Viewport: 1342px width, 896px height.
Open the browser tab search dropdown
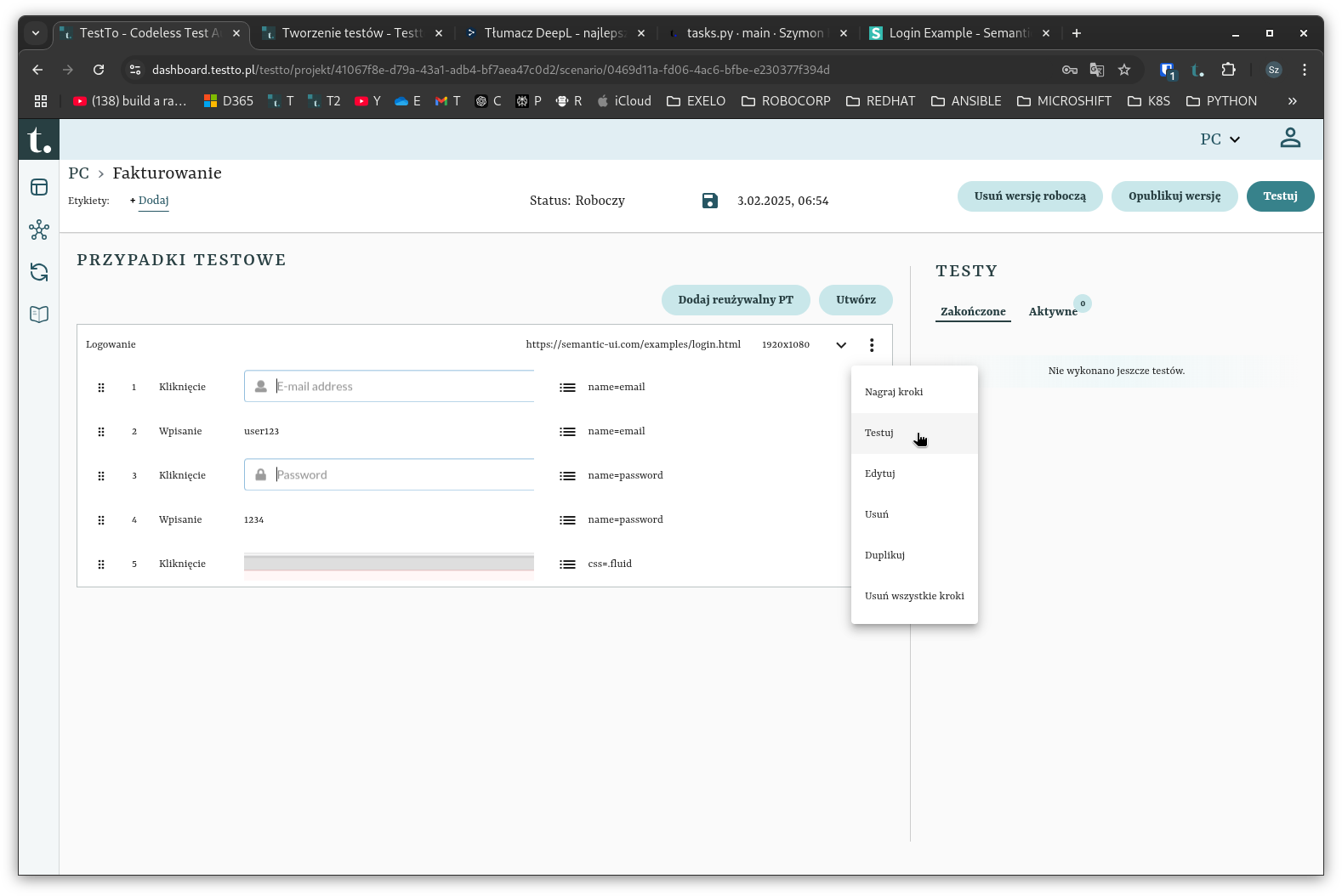click(36, 33)
